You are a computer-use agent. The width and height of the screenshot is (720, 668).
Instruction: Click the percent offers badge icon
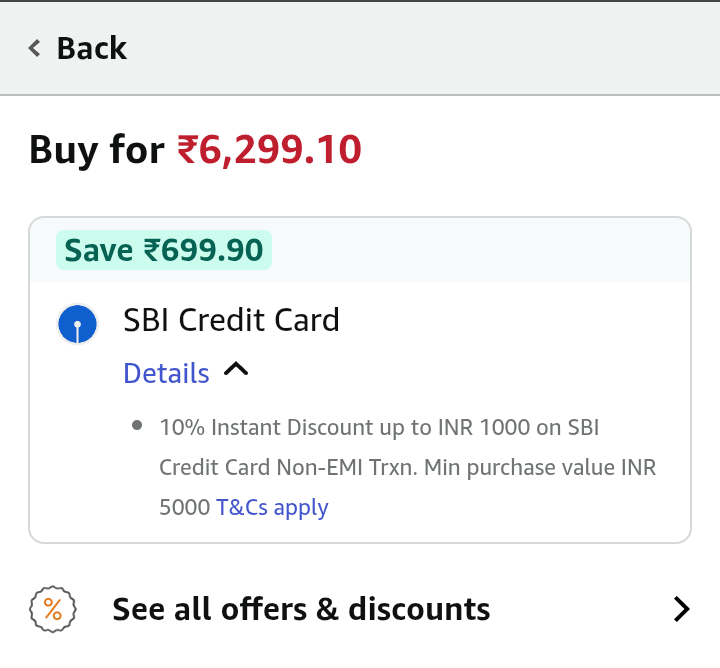53,609
